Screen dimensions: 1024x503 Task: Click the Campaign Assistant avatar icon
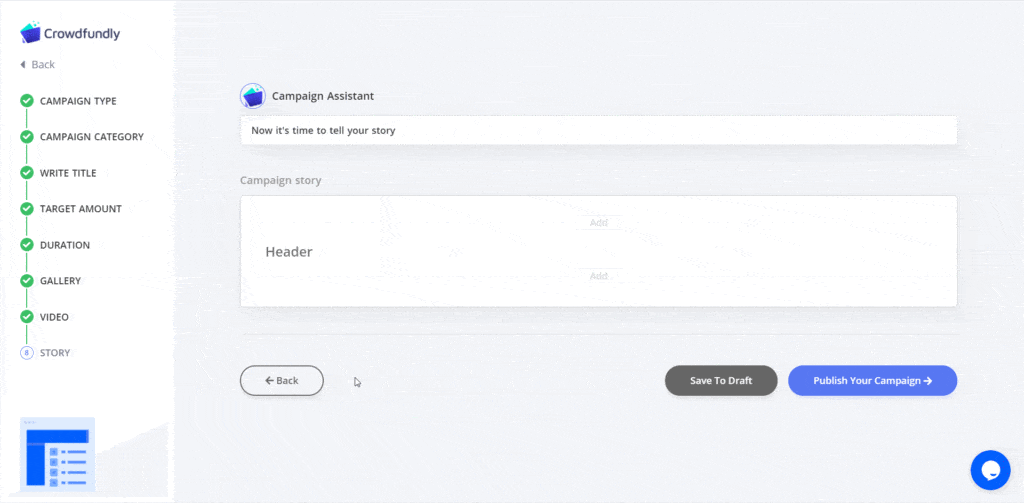pos(253,96)
